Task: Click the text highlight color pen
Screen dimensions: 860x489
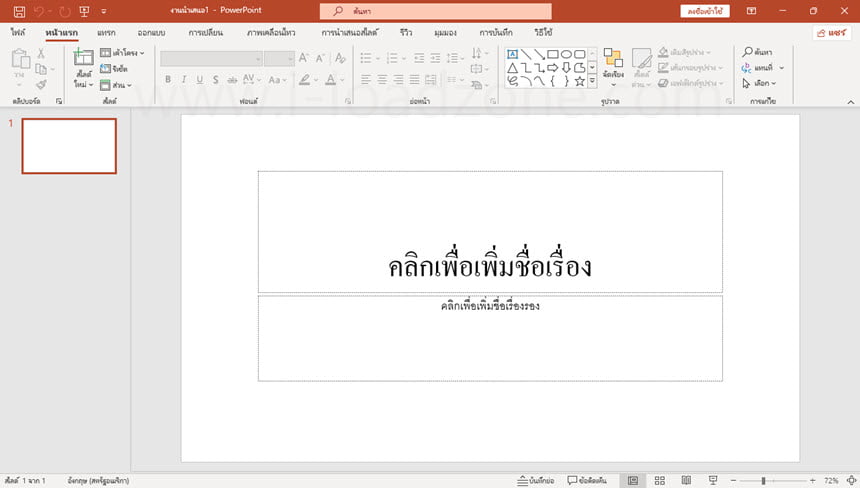Action: [x=304, y=79]
